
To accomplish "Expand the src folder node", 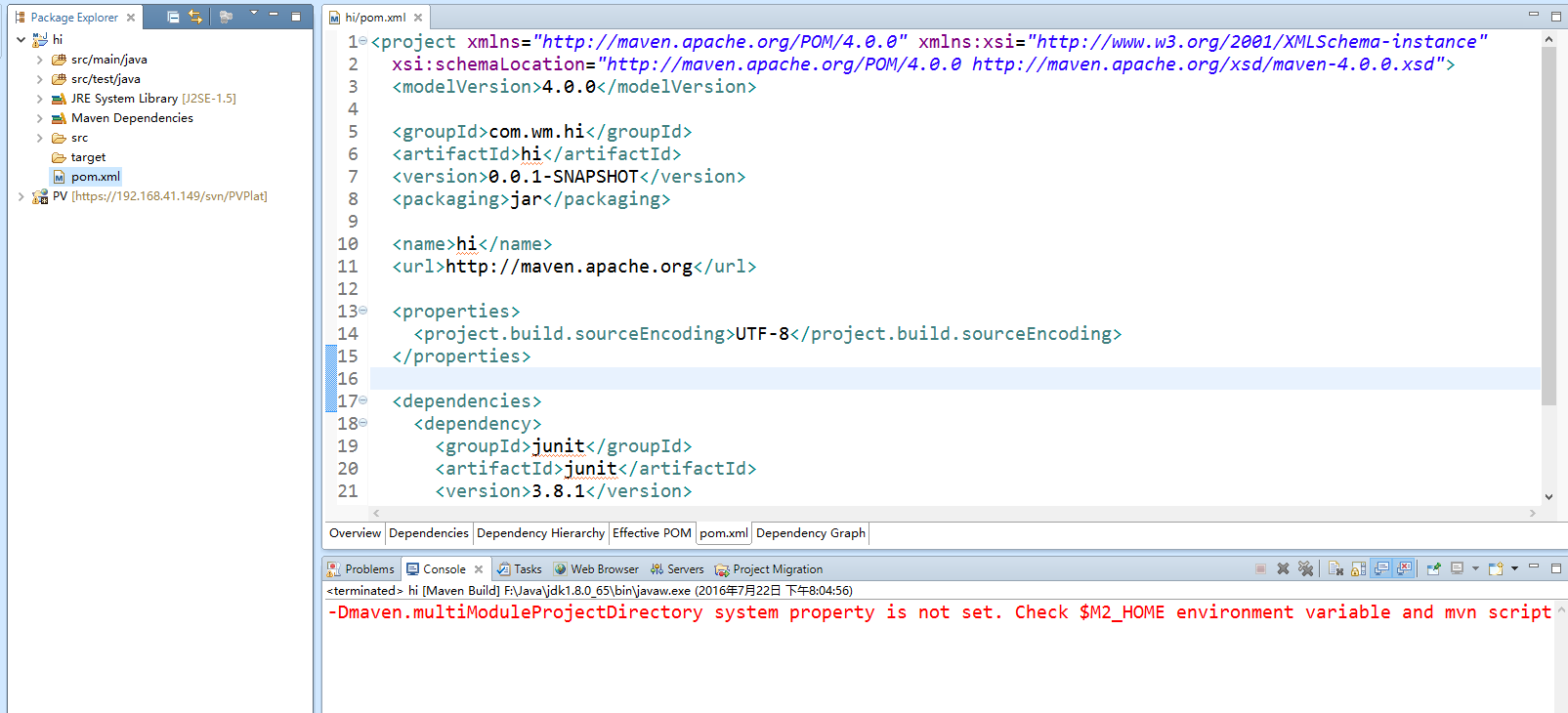I will coord(40,138).
